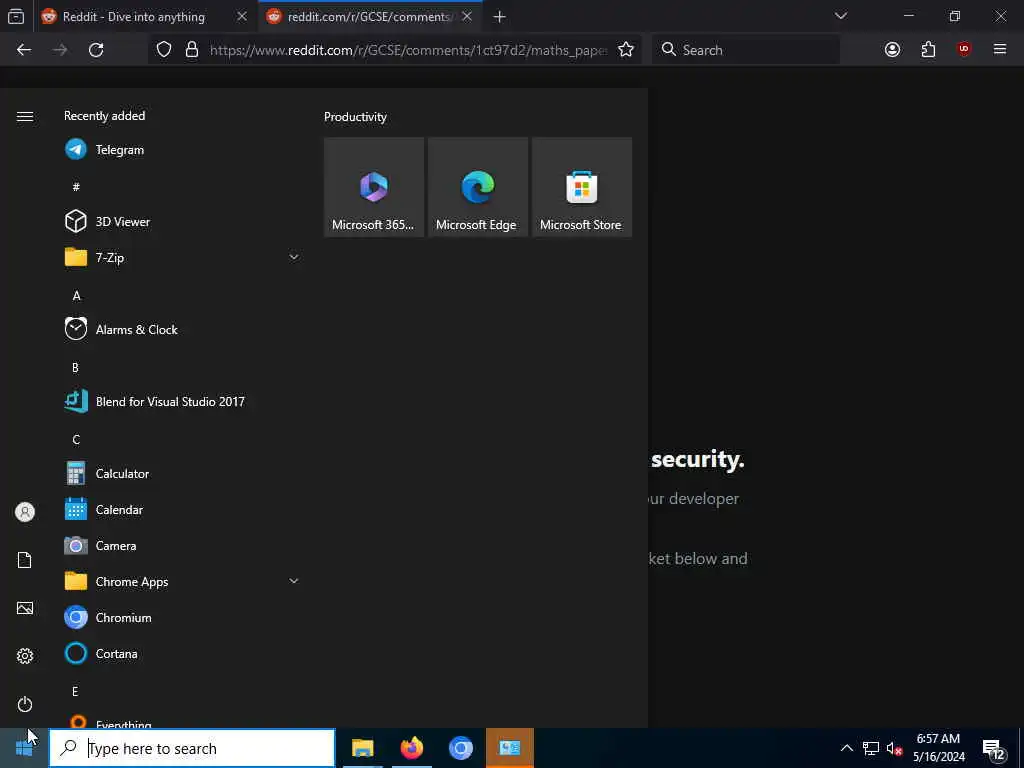This screenshot has height=768, width=1024.
Task: Open File Explorer from taskbar
Action: pyautogui.click(x=362, y=748)
